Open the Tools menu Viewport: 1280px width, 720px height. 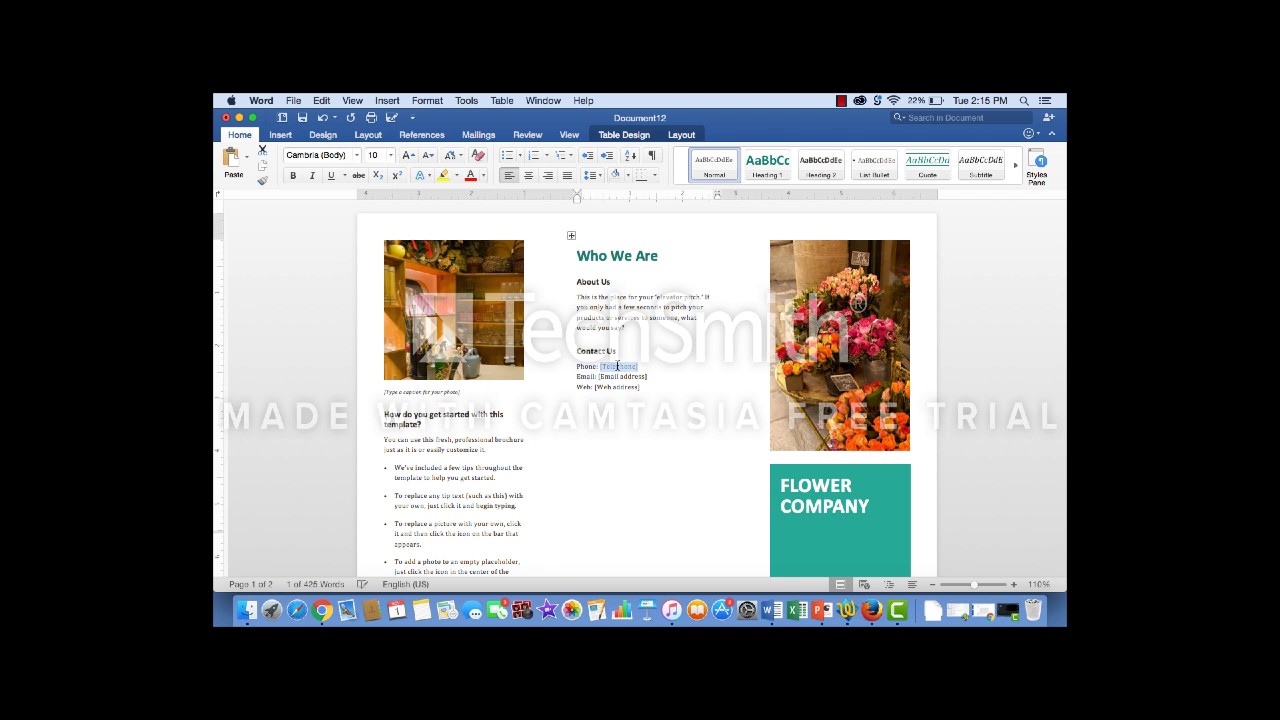(x=466, y=101)
